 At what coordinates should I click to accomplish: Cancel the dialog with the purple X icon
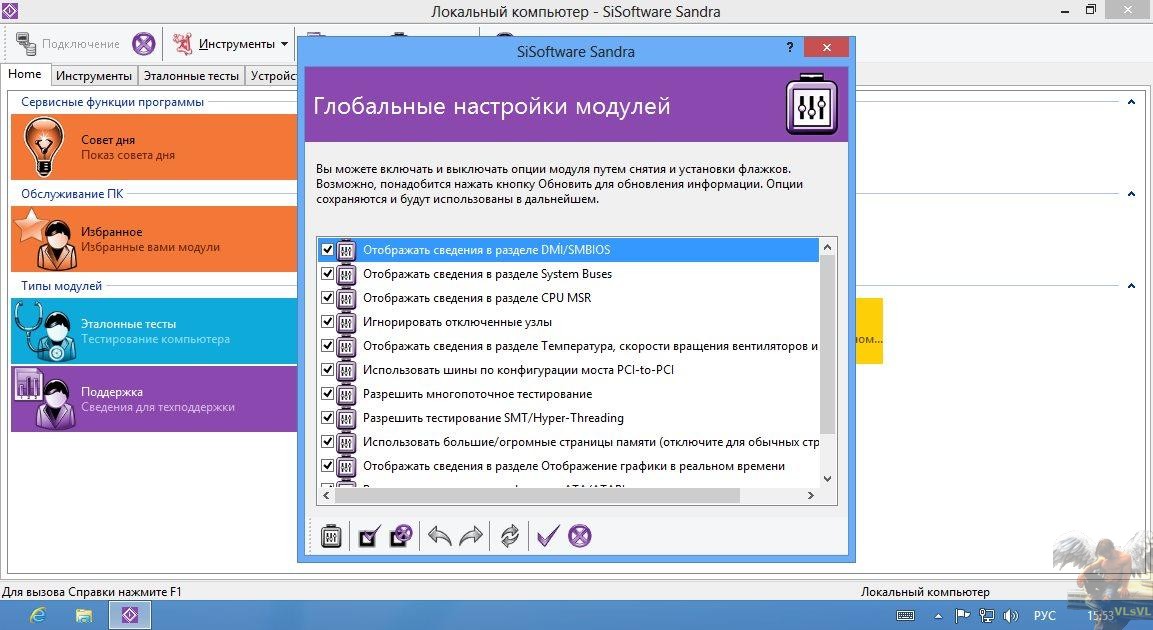579,536
